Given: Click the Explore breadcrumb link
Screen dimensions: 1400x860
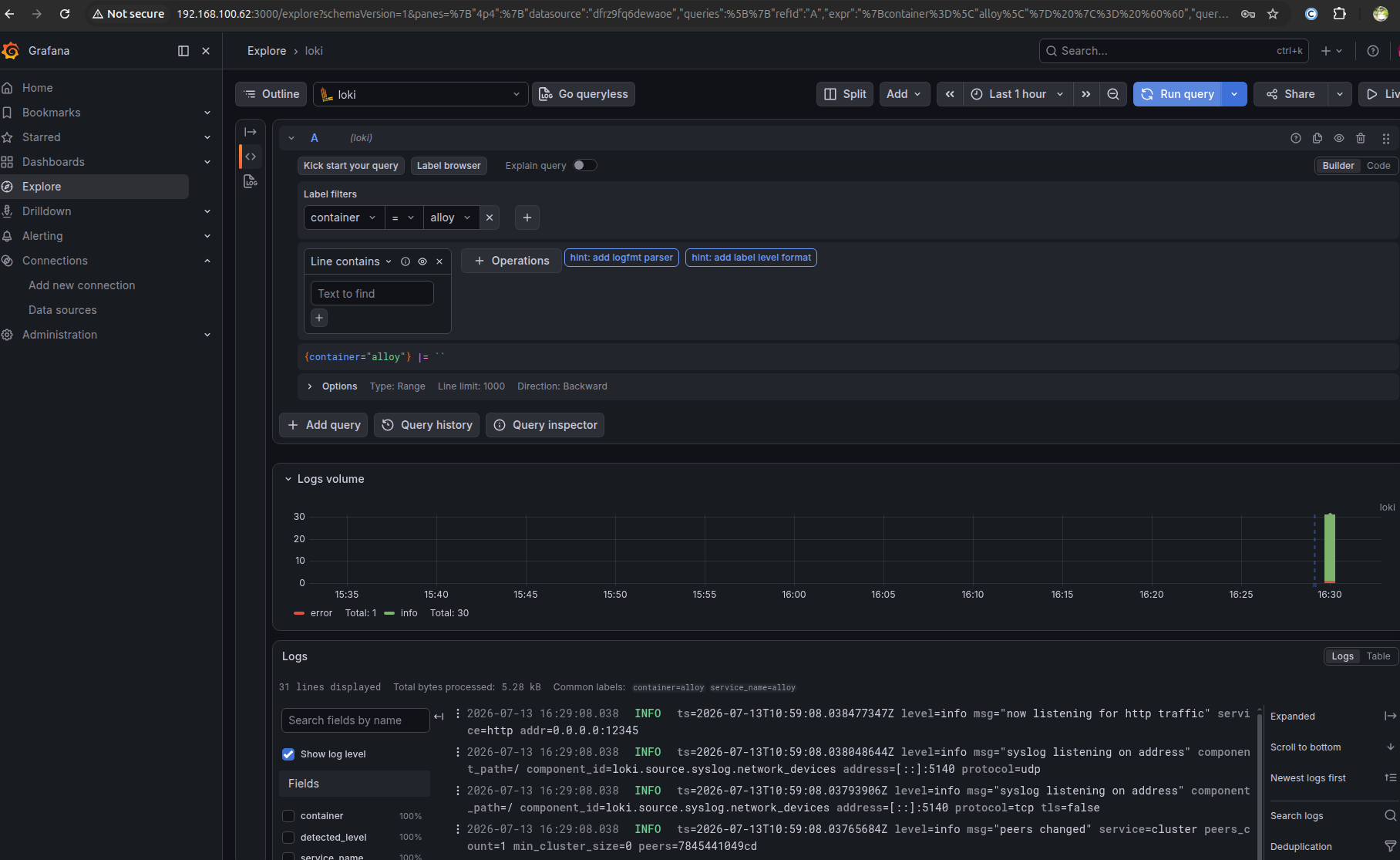Looking at the screenshot, I should coord(267,51).
